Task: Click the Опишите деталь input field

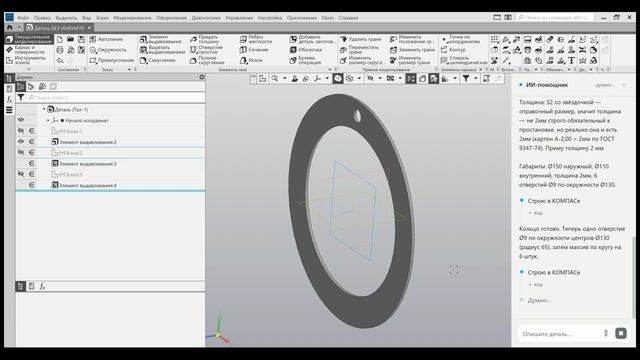Action: (x=559, y=333)
